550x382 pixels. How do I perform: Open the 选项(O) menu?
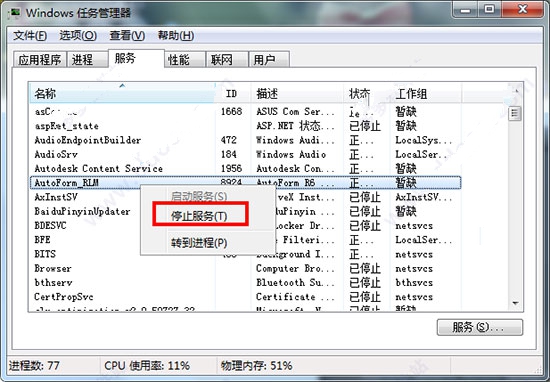coord(78,35)
